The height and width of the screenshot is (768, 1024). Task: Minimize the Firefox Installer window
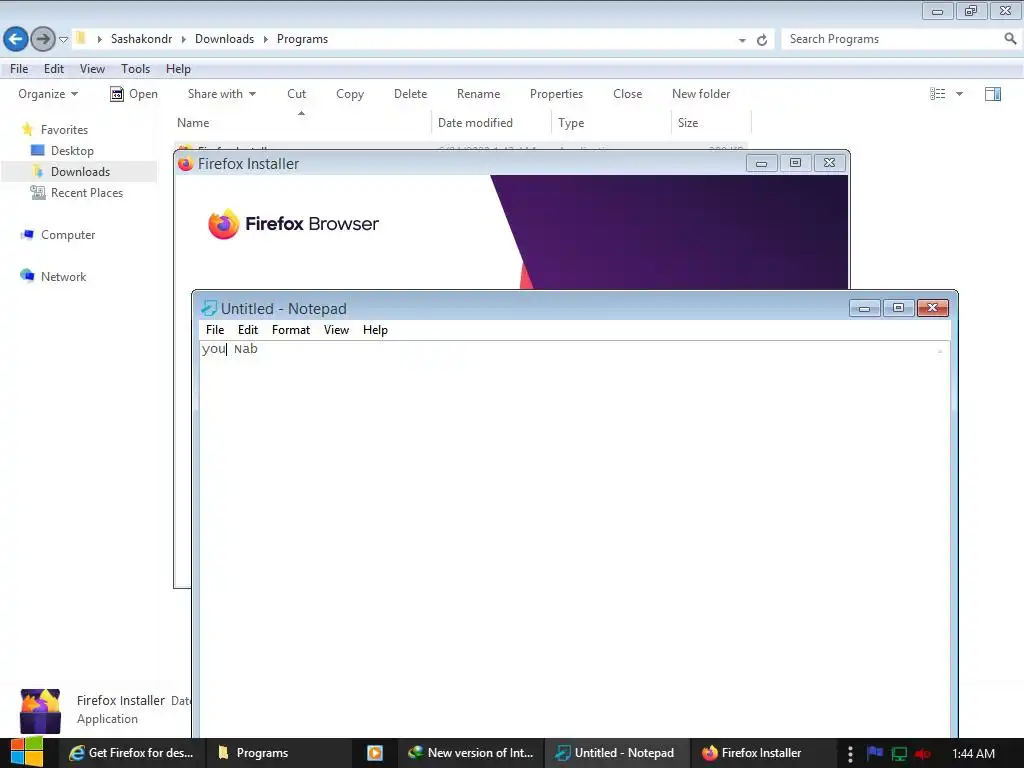coord(761,163)
